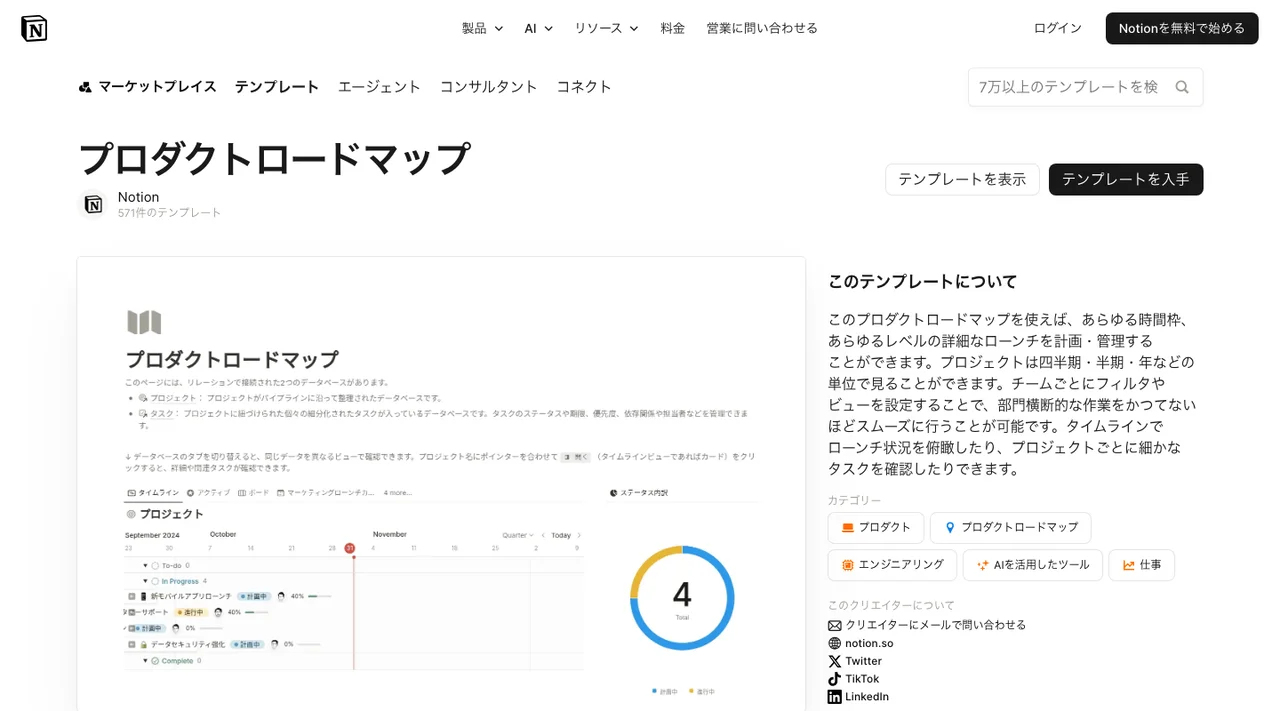Focus the template search field

[x=1085, y=87]
